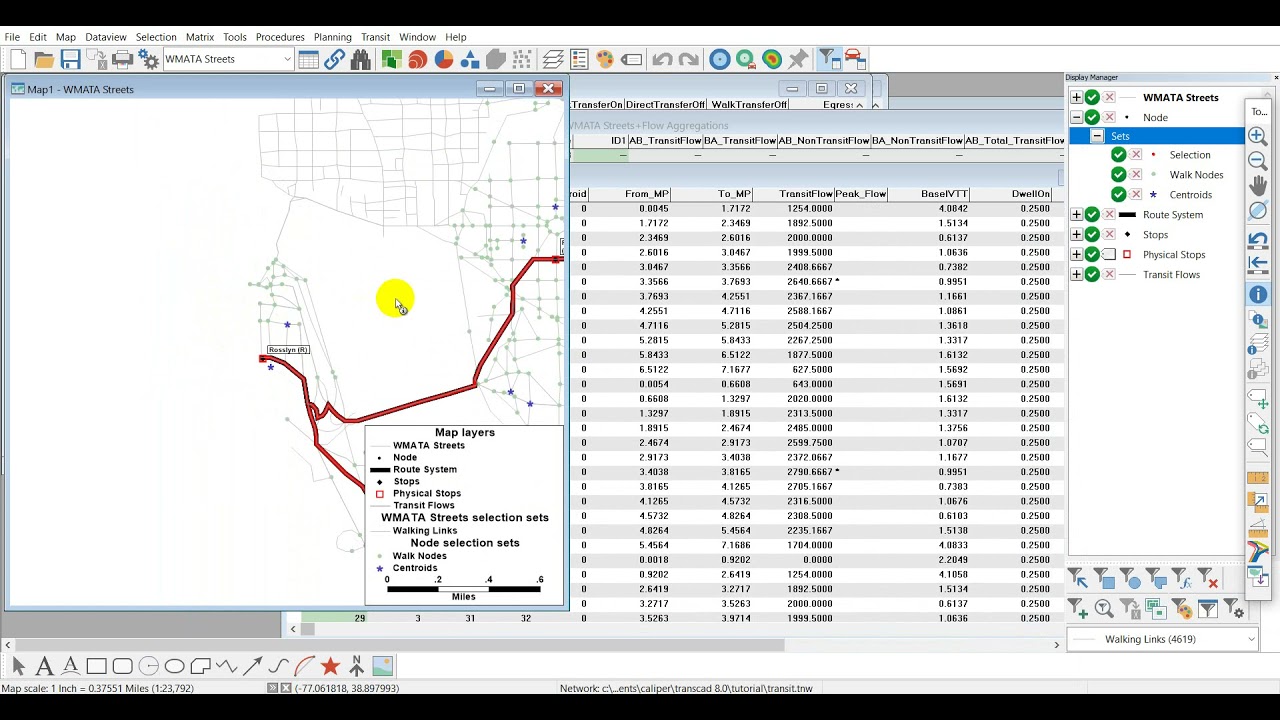
Task: Collapse the Sets tree node
Action: 1097,136
